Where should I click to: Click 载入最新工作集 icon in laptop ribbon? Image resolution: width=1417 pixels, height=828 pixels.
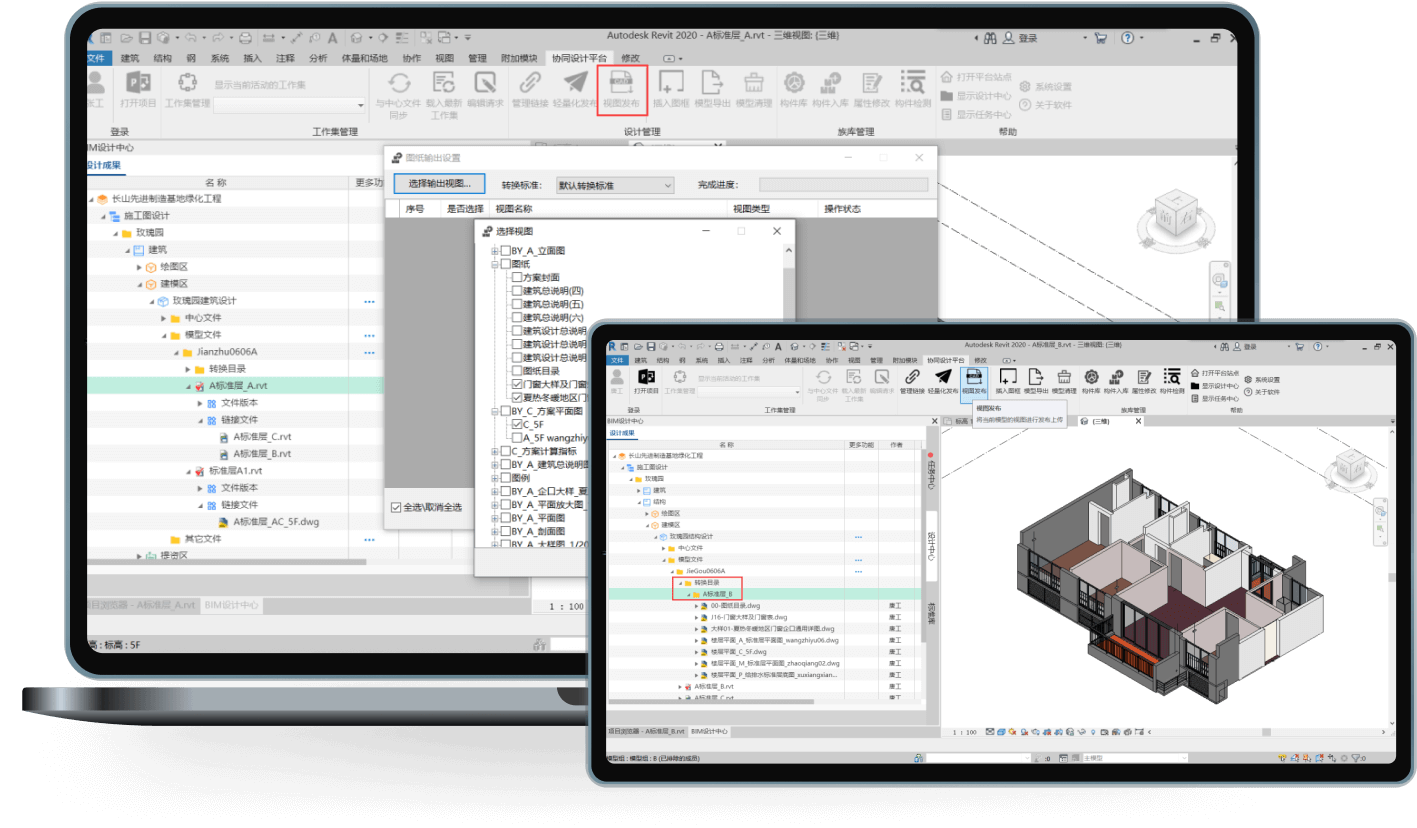(x=444, y=83)
